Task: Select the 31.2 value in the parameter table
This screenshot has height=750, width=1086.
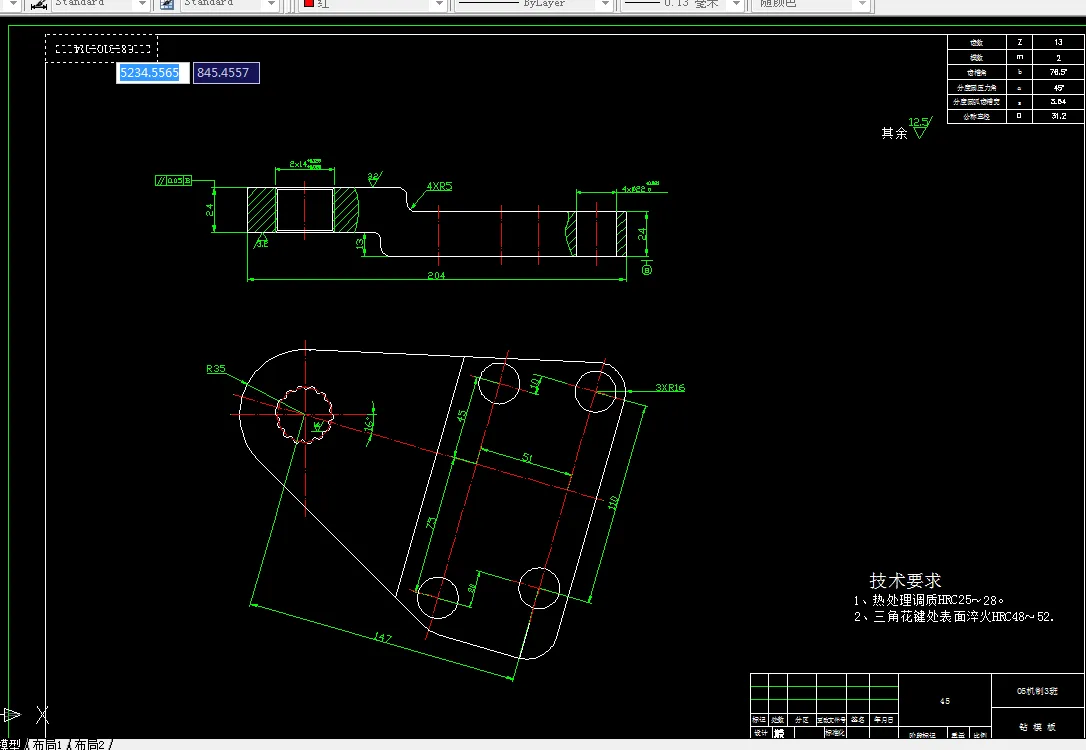Action: [x=1058, y=116]
